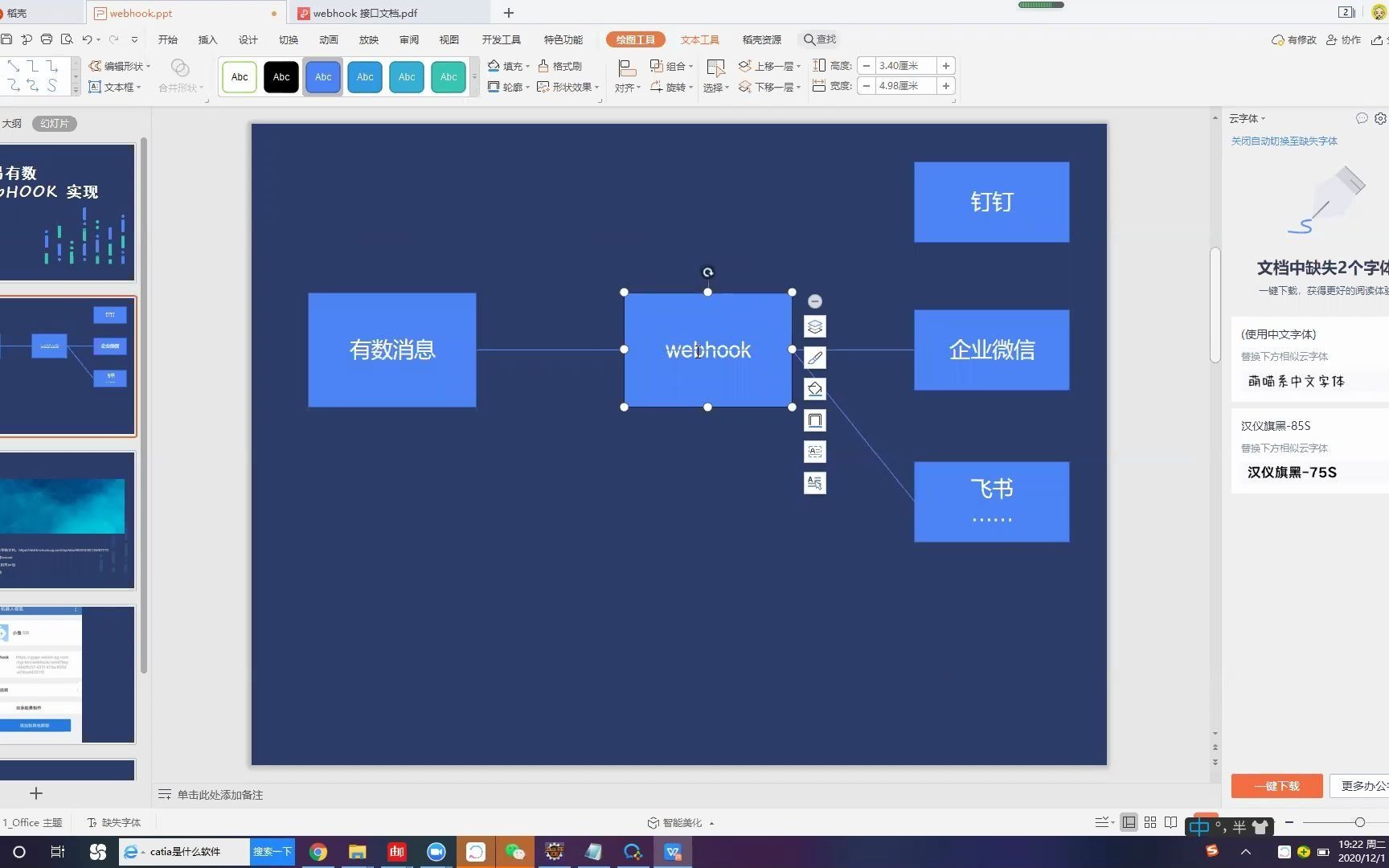This screenshot has width=1389, height=868.
Task: Select the green Abc shape style
Action: (449, 77)
